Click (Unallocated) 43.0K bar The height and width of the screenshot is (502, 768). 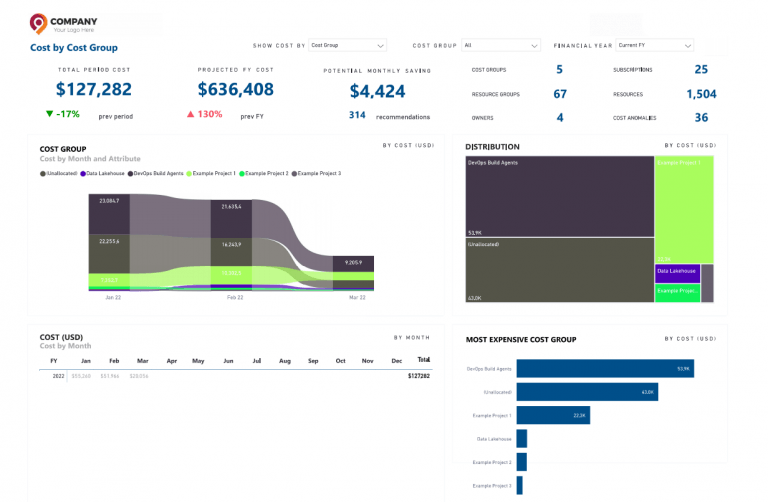[587, 392]
